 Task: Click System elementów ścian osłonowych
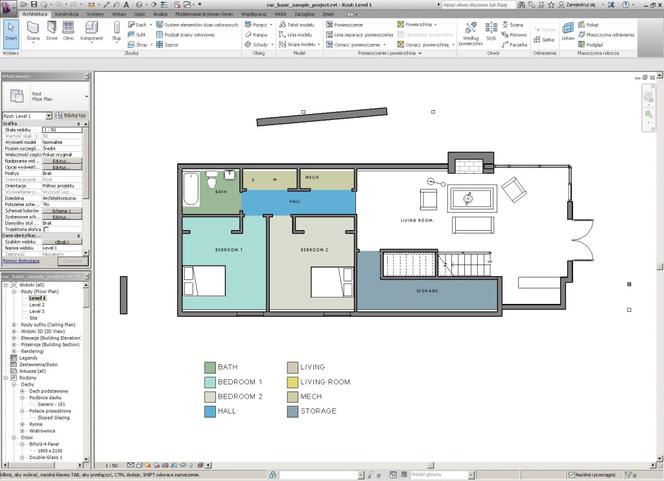197,25
